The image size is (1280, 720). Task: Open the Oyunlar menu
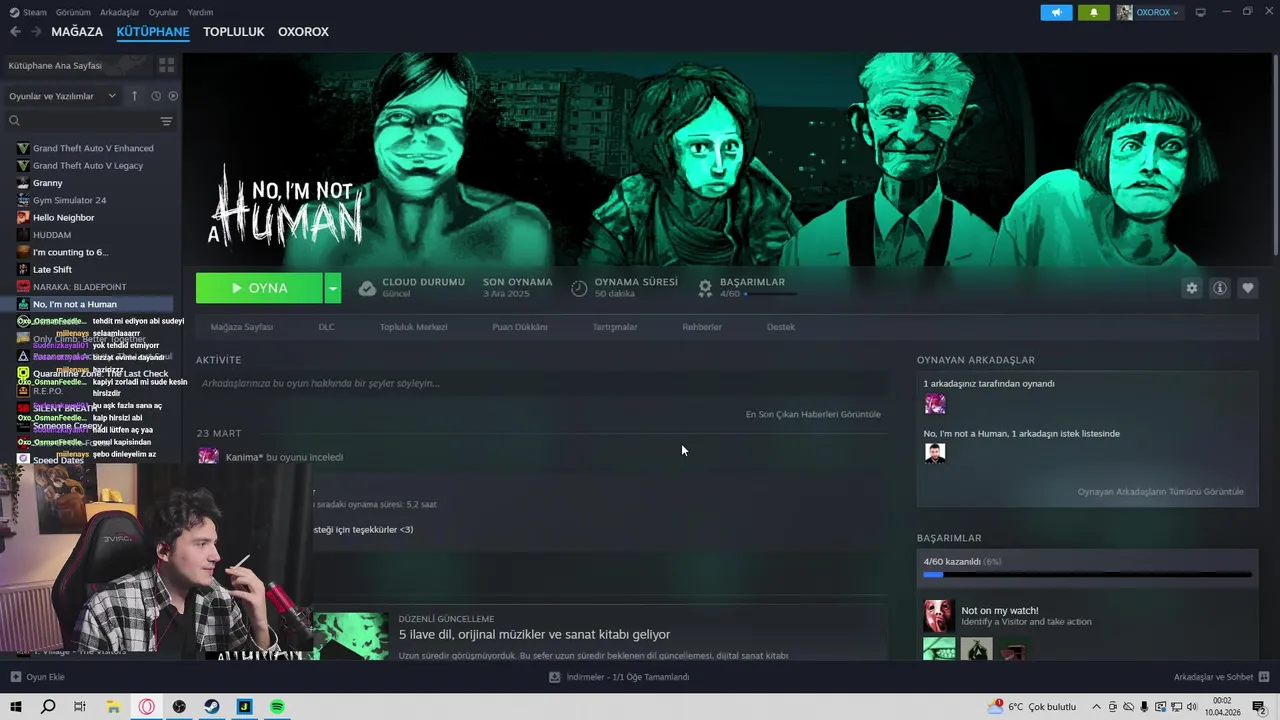(x=163, y=12)
